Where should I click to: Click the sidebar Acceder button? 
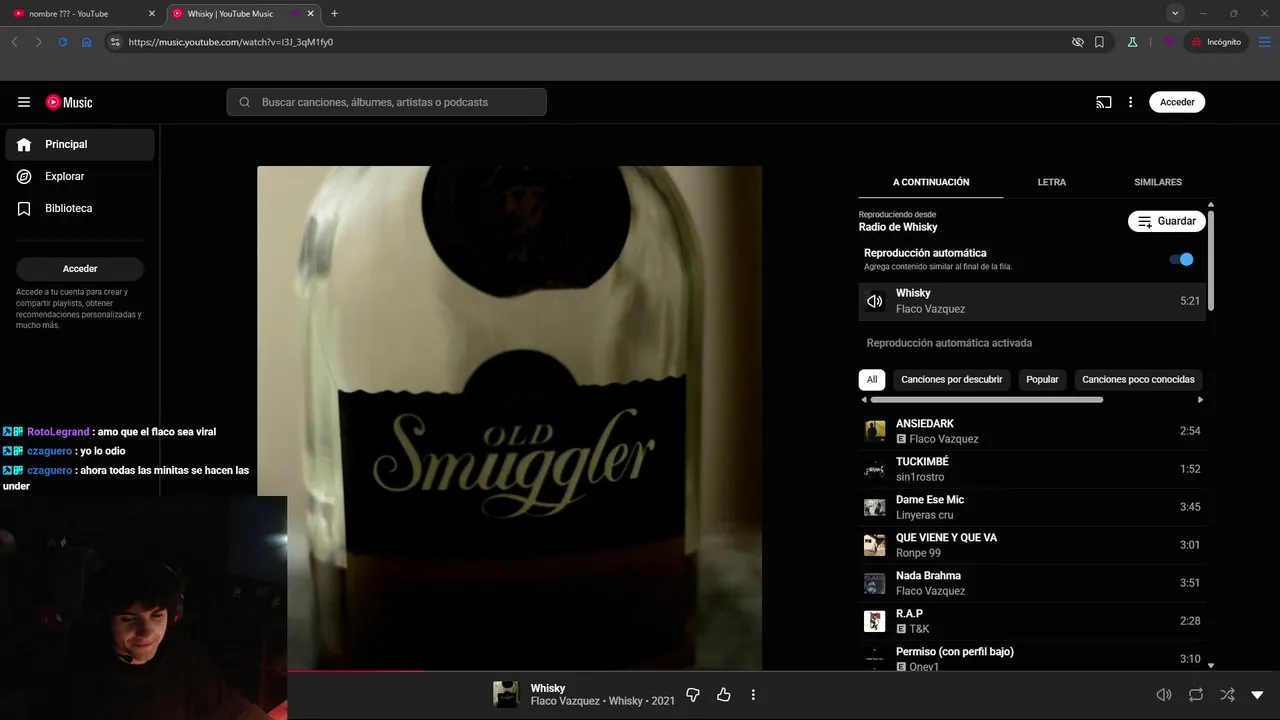[x=80, y=269]
